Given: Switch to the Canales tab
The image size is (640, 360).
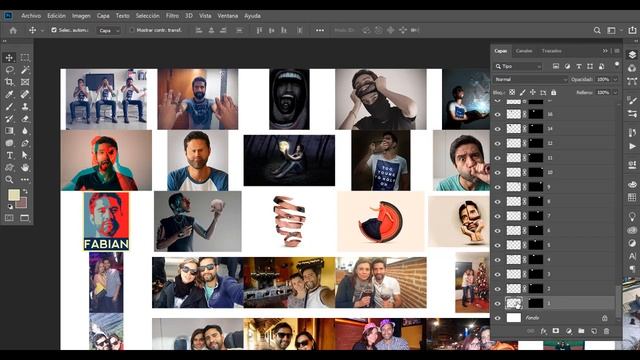Looking at the screenshot, I should click(x=524, y=51).
